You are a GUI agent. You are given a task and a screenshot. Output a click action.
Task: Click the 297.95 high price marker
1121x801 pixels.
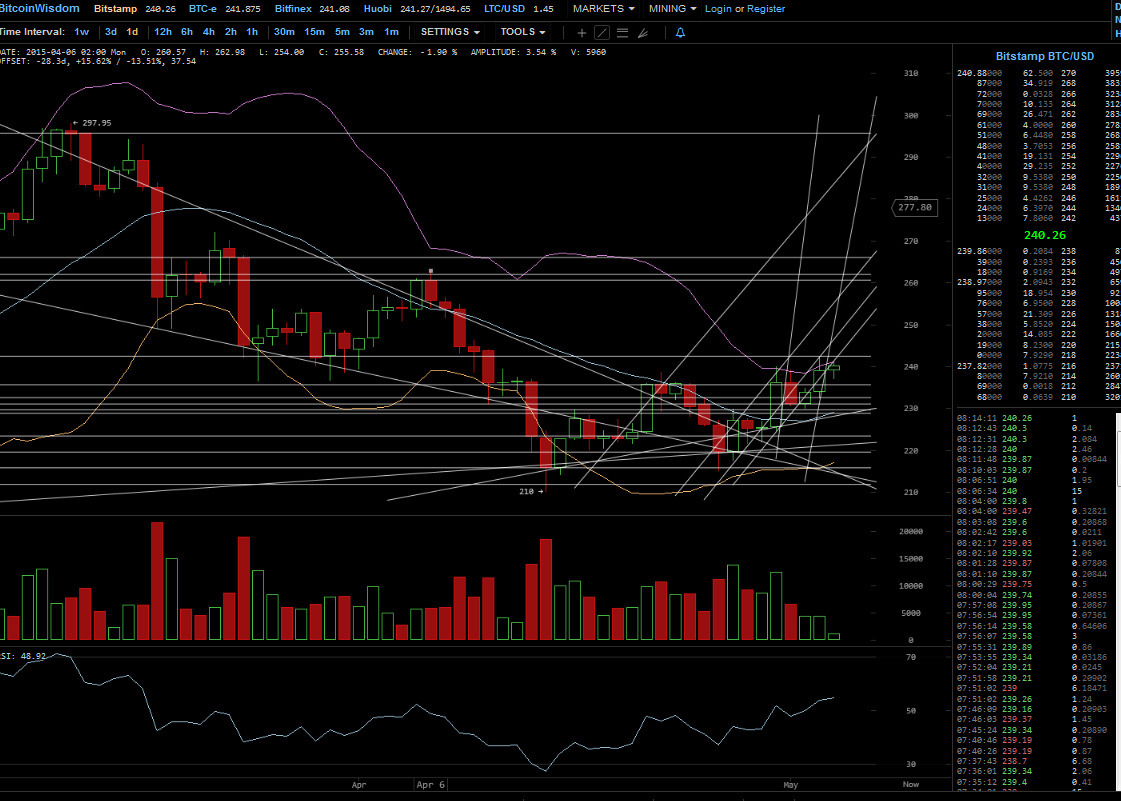[x=92, y=123]
